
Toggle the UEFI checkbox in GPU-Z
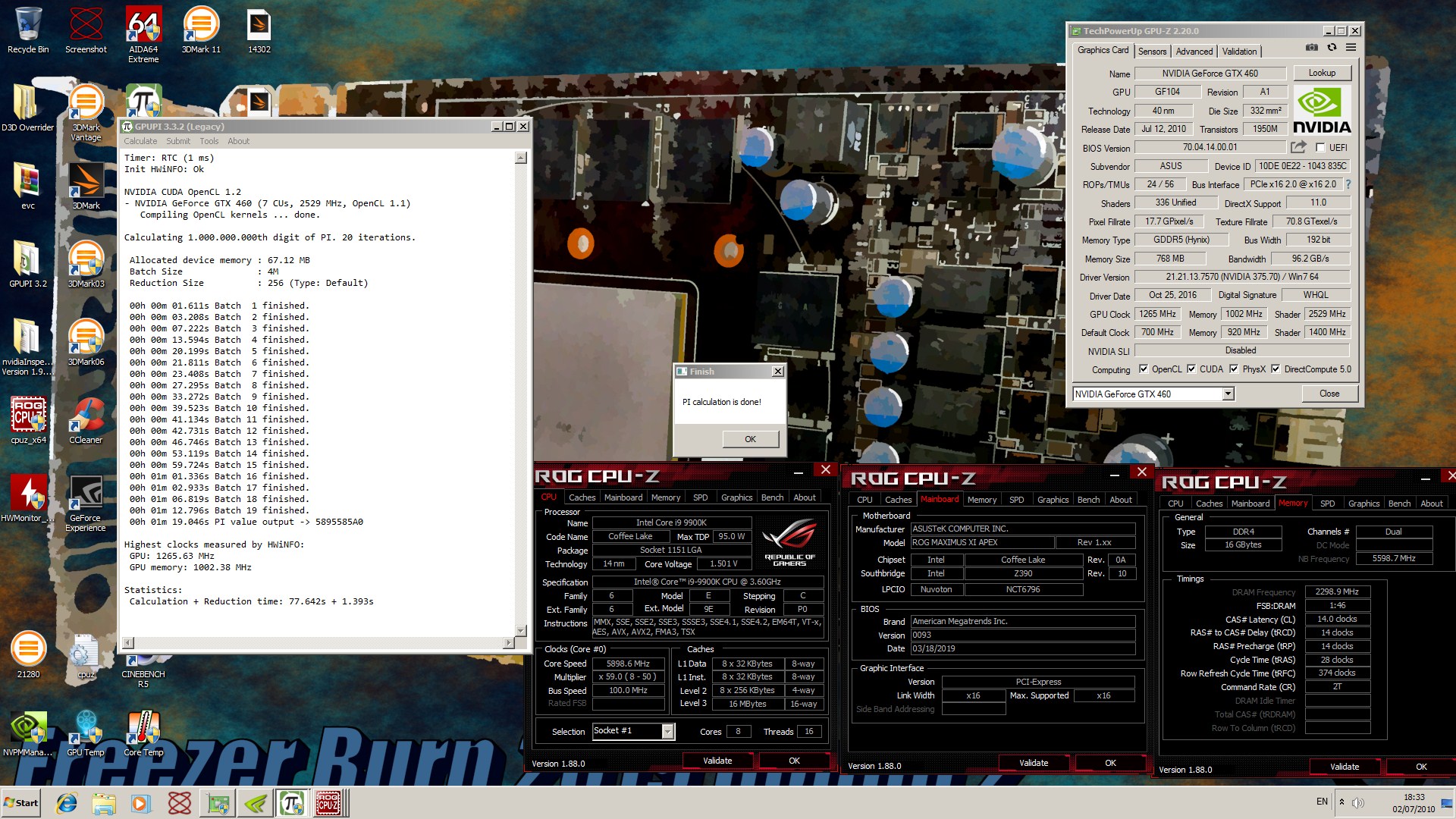[1320, 148]
